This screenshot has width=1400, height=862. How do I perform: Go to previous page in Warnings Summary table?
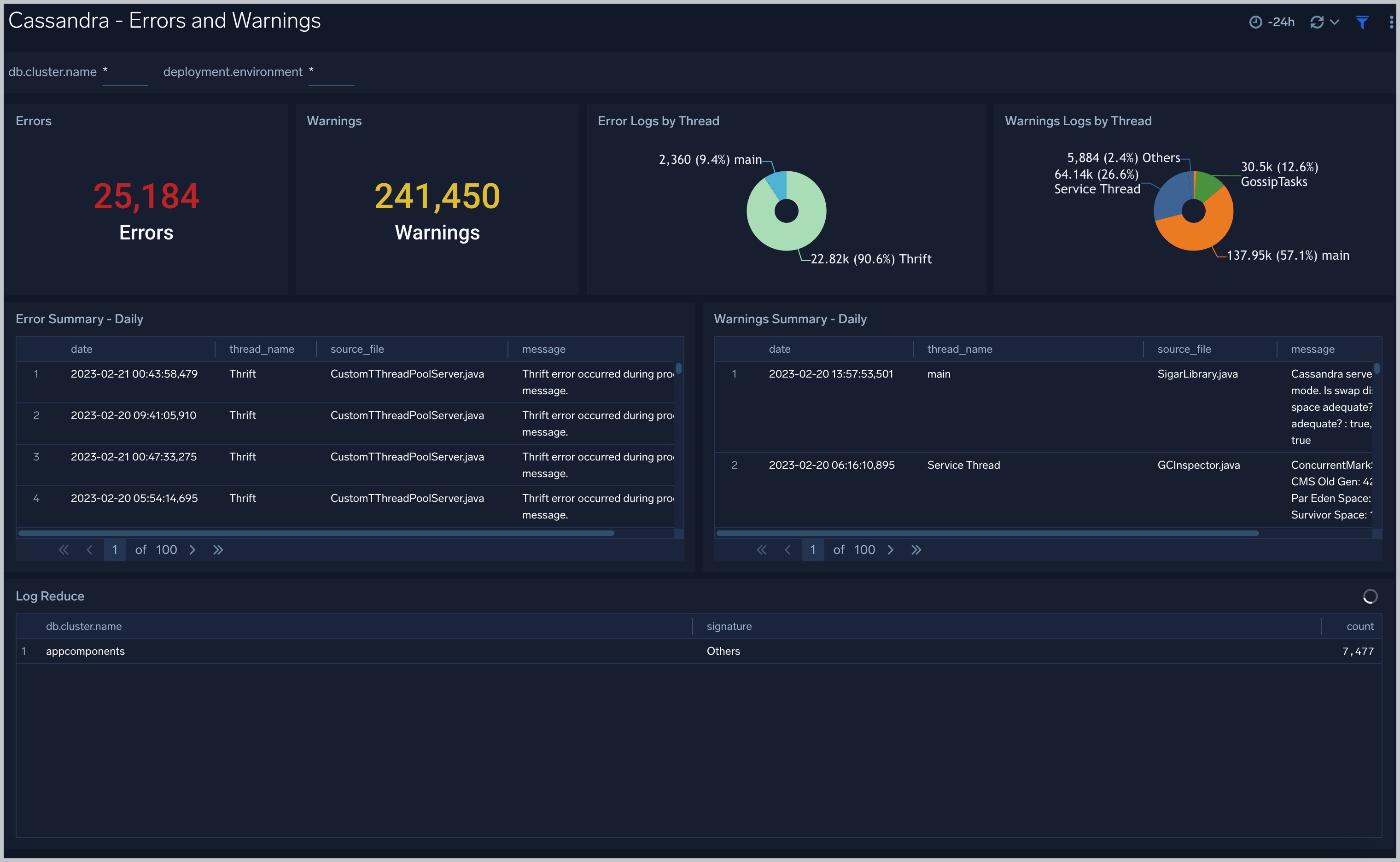[788, 550]
